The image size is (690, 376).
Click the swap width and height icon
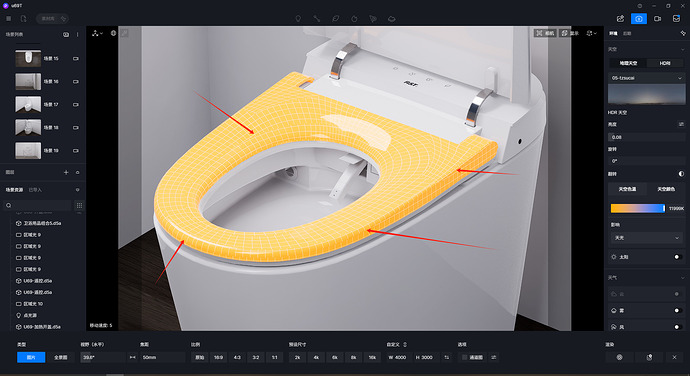pos(447,358)
